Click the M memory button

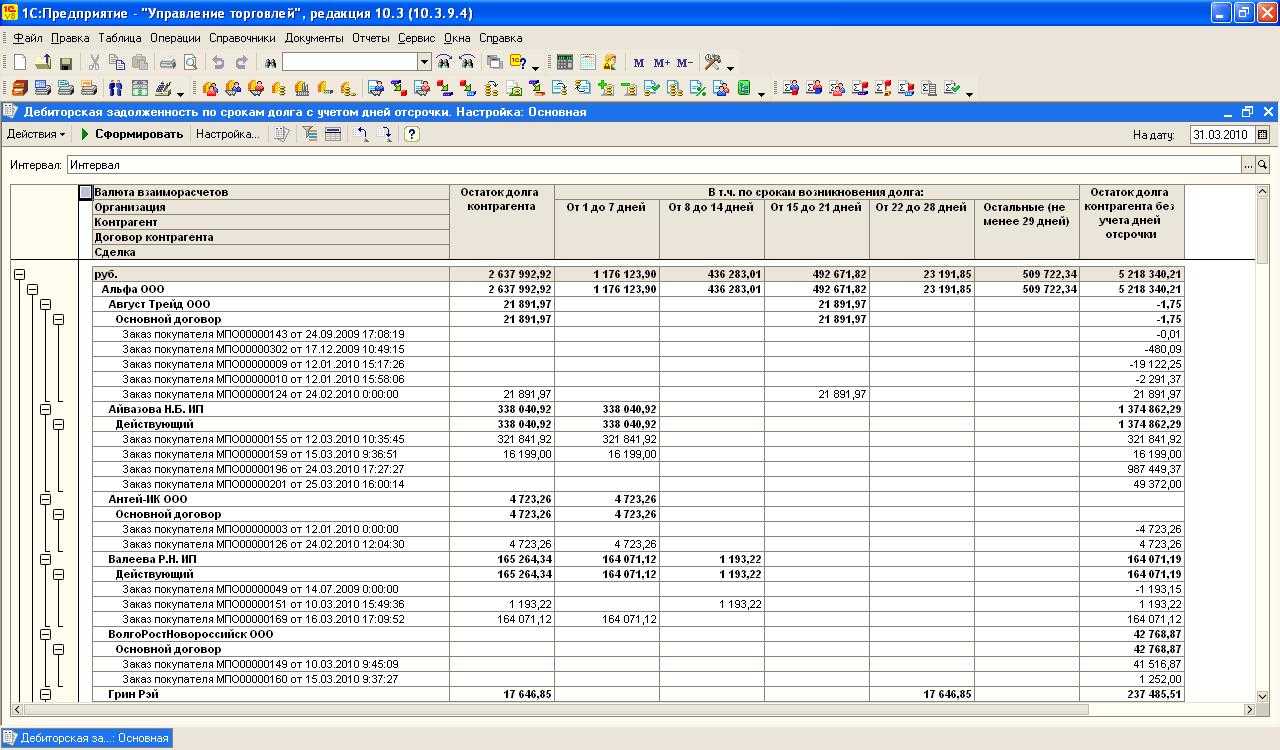point(639,62)
